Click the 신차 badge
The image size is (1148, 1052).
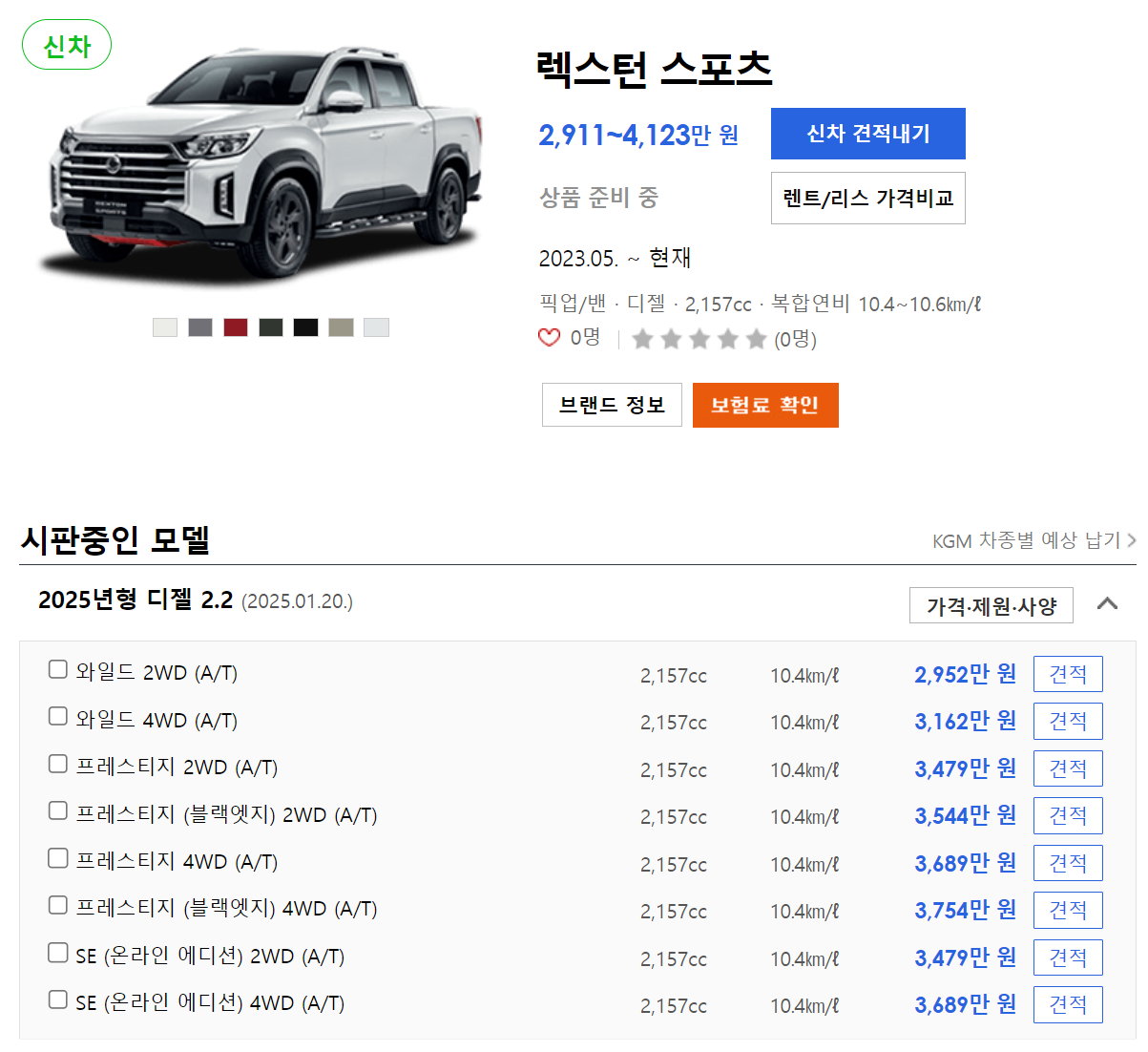point(67,46)
